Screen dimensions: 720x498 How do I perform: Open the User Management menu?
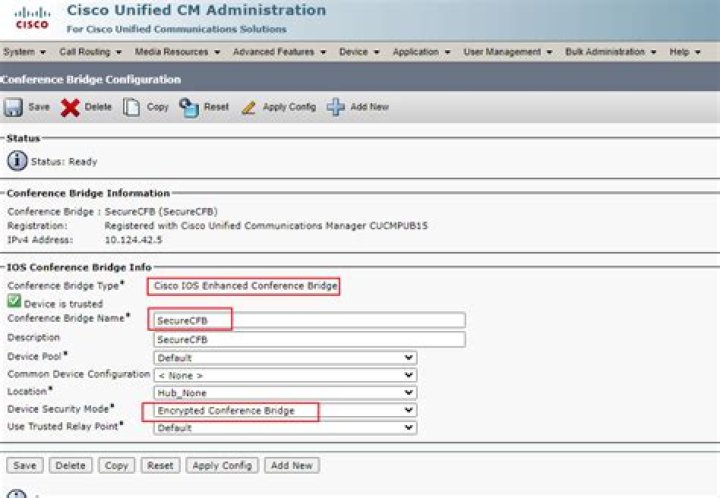508,51
